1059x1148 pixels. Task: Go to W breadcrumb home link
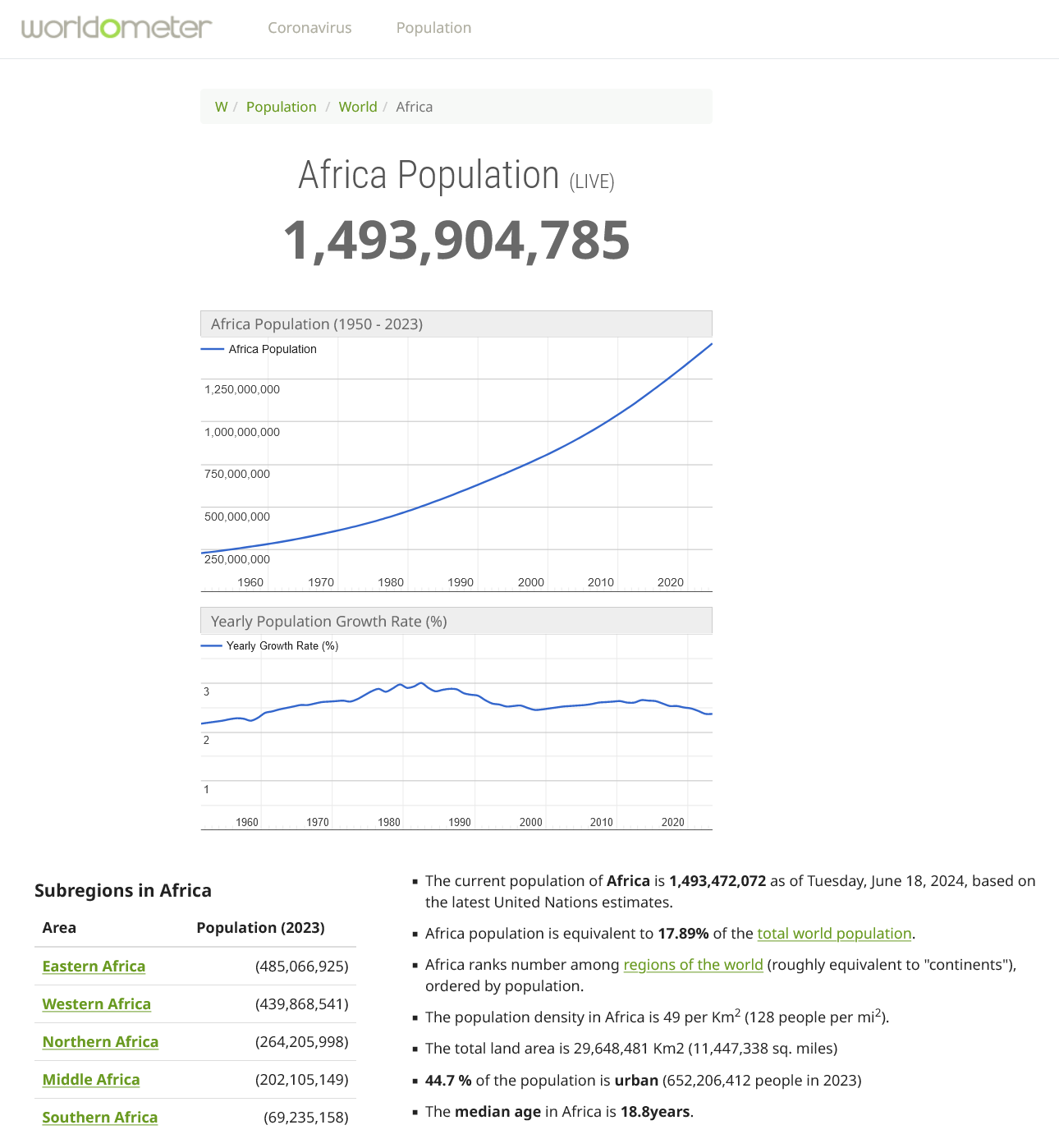[221, 107]
